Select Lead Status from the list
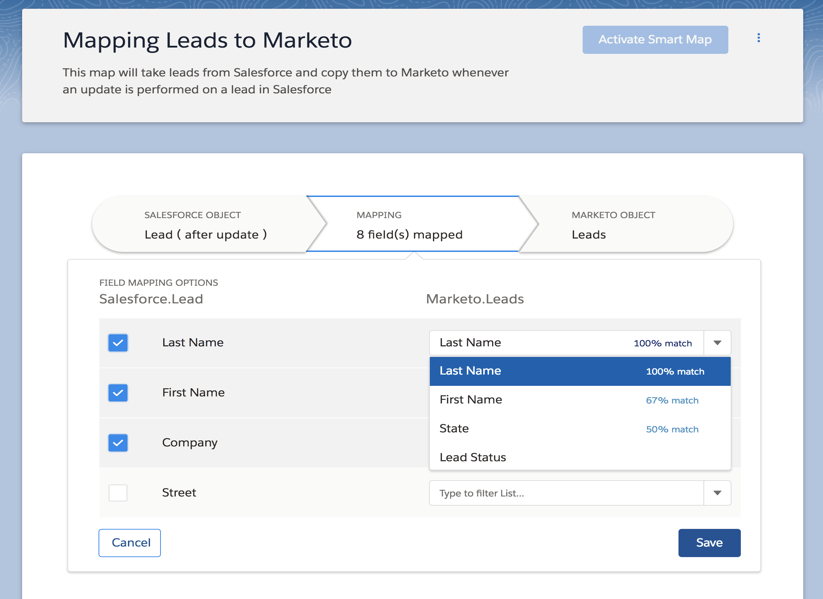823x599 pixels. [580, 457]
